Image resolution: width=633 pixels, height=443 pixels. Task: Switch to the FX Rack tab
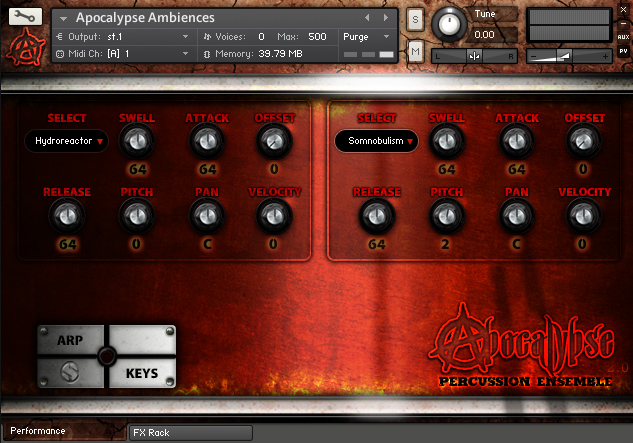pos(191,433)
